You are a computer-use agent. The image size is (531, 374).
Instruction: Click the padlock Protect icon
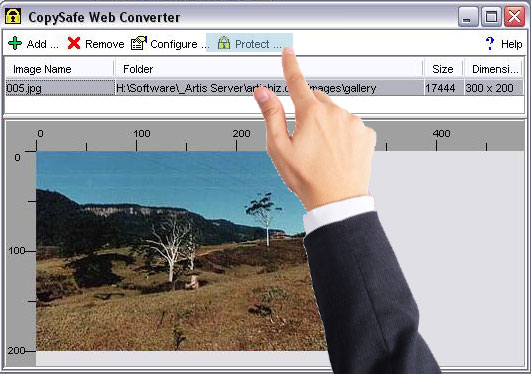(224, 43)
